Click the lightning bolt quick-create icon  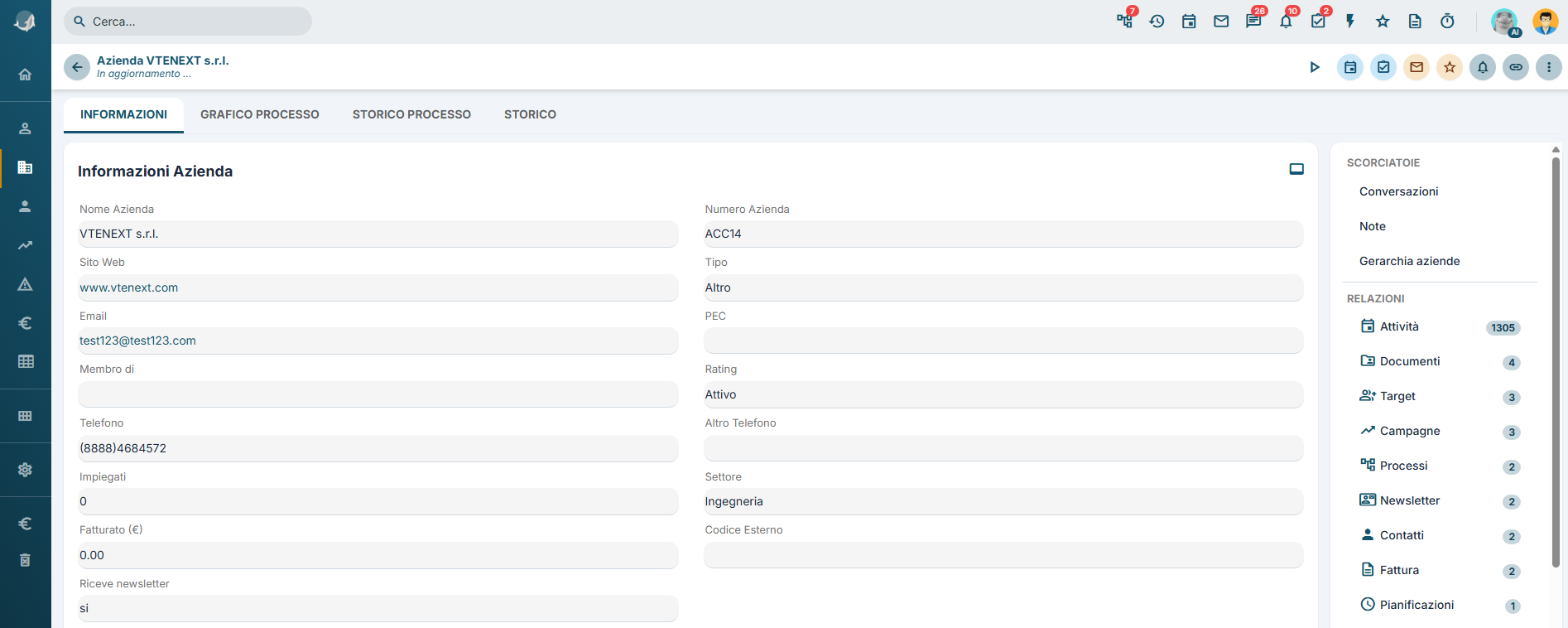1350,22
